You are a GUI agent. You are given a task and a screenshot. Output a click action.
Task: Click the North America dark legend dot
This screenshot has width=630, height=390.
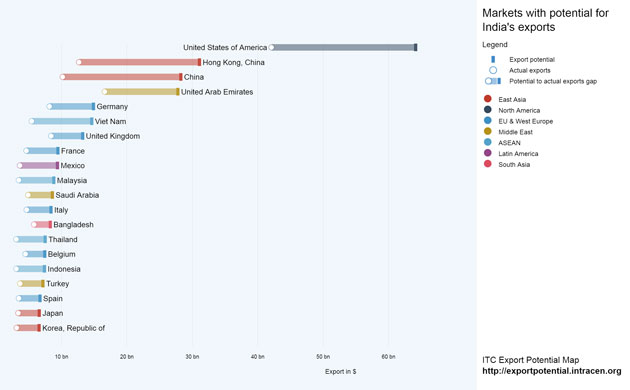pos(487,110)
